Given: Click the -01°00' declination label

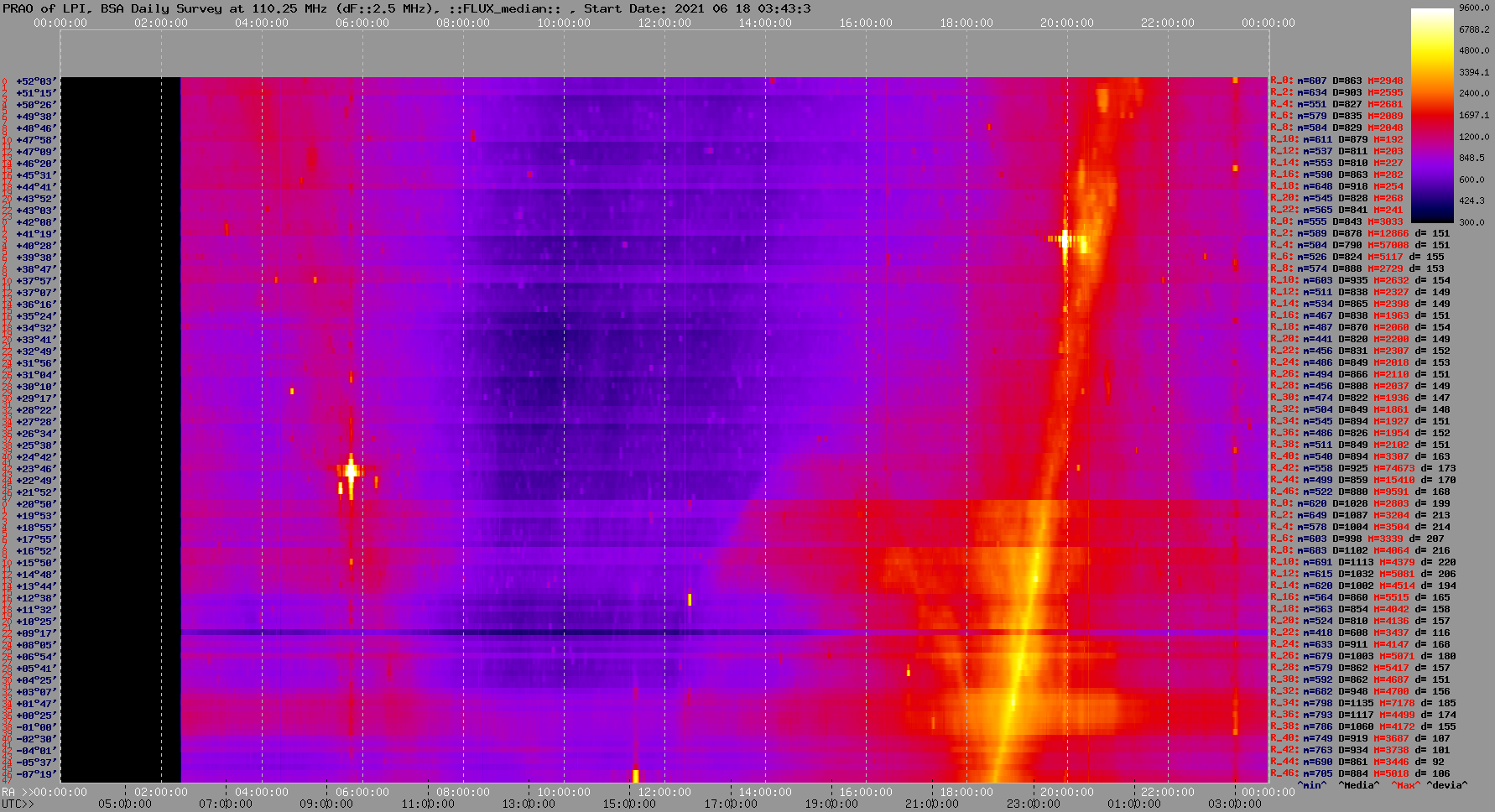Looking at the screenshot, I should pos(36,727).
